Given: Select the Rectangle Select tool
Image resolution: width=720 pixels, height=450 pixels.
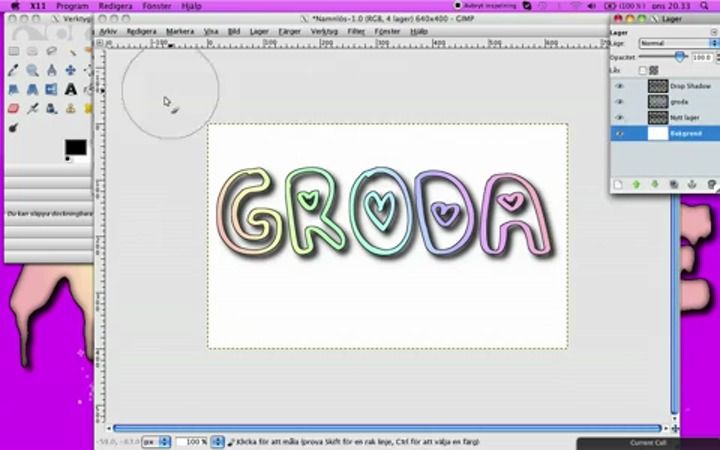Looking at the screenshot, I should pos(13,51).
